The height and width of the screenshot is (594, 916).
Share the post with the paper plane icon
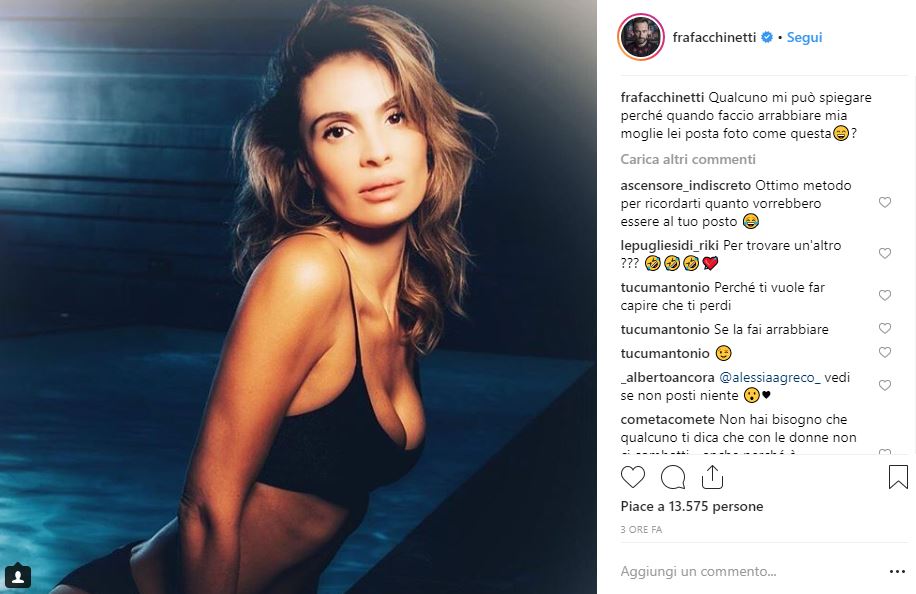(712, 477)
